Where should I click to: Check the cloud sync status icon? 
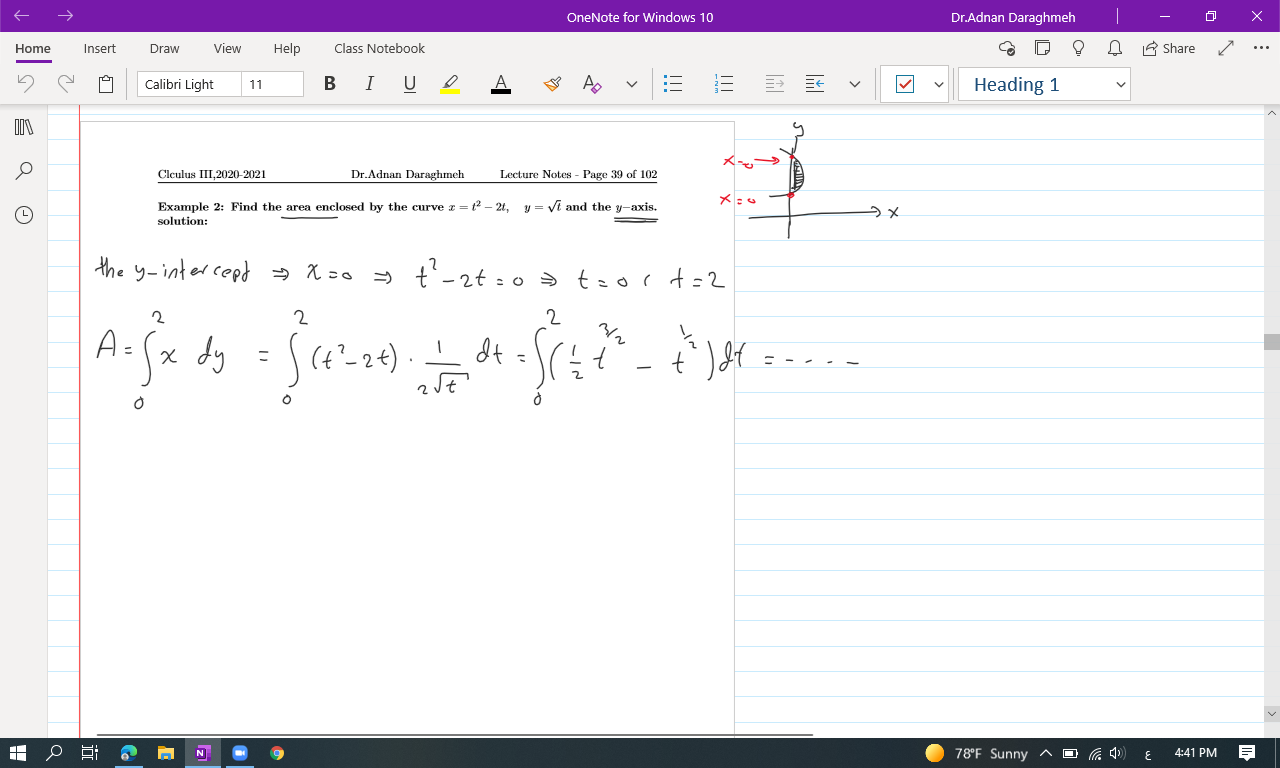pos(1007,48)
